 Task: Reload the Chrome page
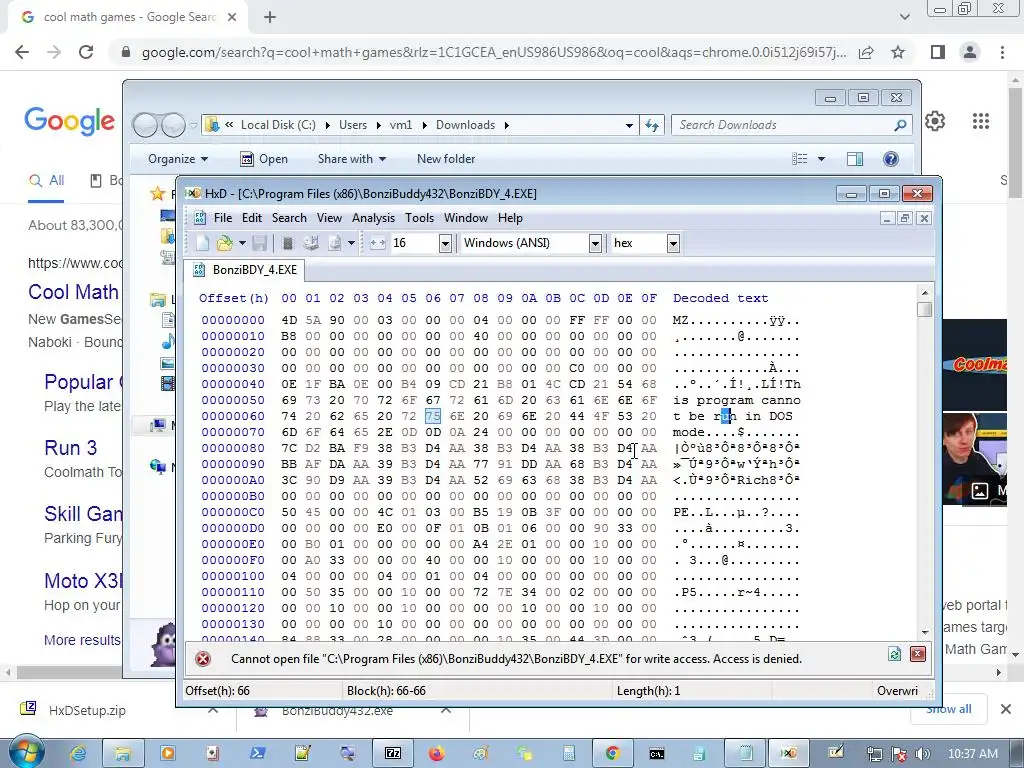[x=86, y=52]
